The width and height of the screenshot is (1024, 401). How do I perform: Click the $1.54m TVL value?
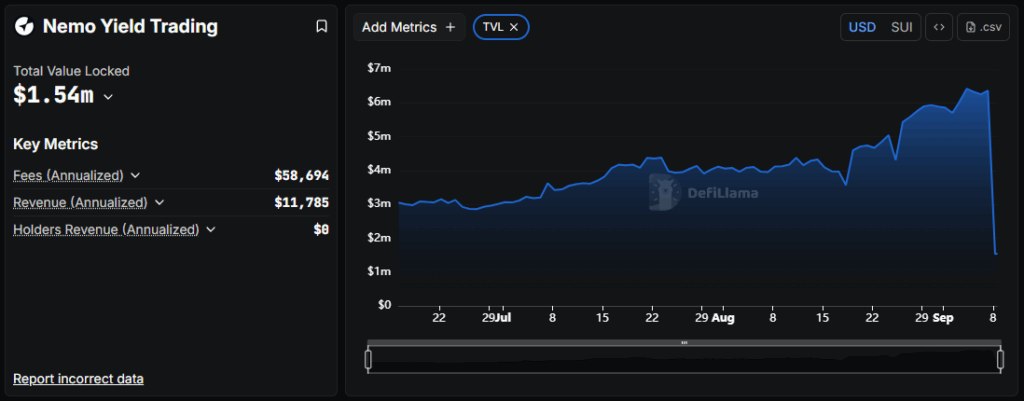[x=54, y=95]
